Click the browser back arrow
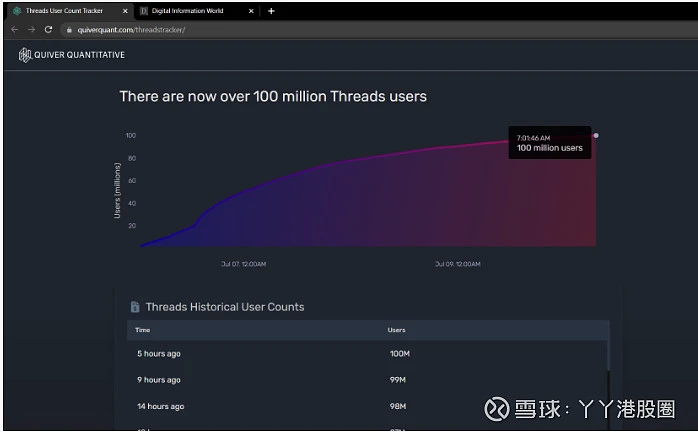This screenshot has width=698, height=432. 15,29
